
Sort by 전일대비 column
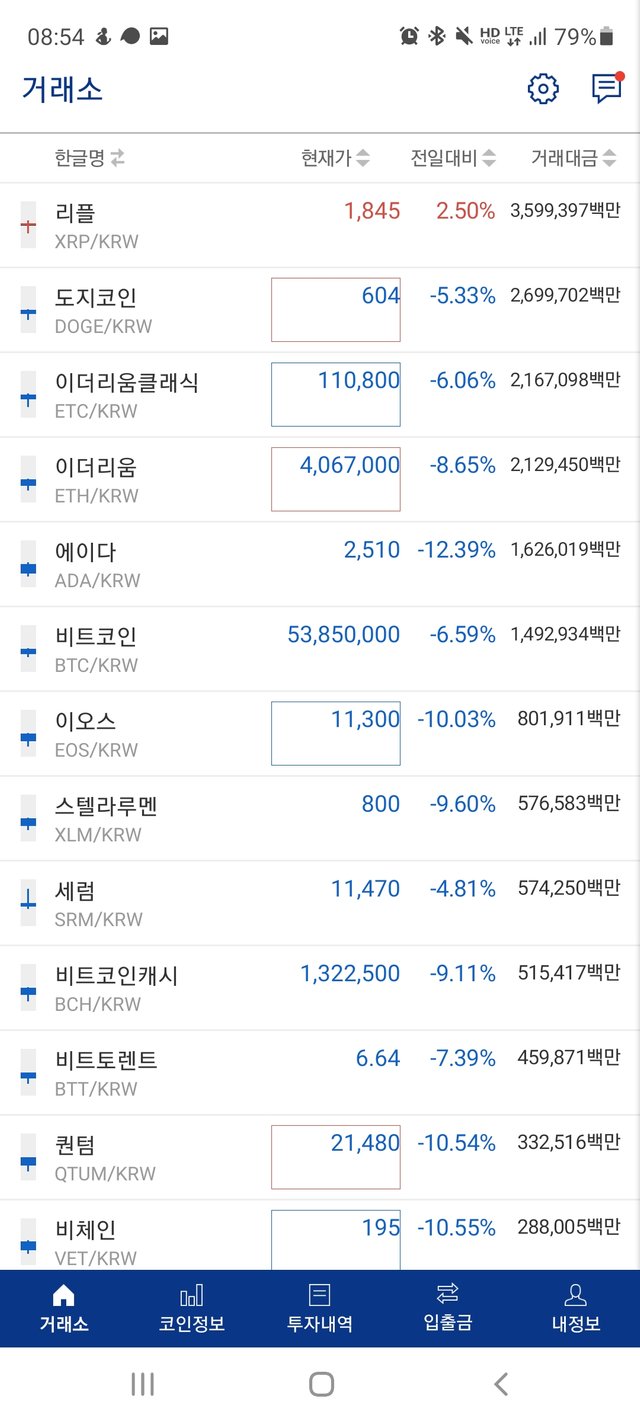(454, 158)
